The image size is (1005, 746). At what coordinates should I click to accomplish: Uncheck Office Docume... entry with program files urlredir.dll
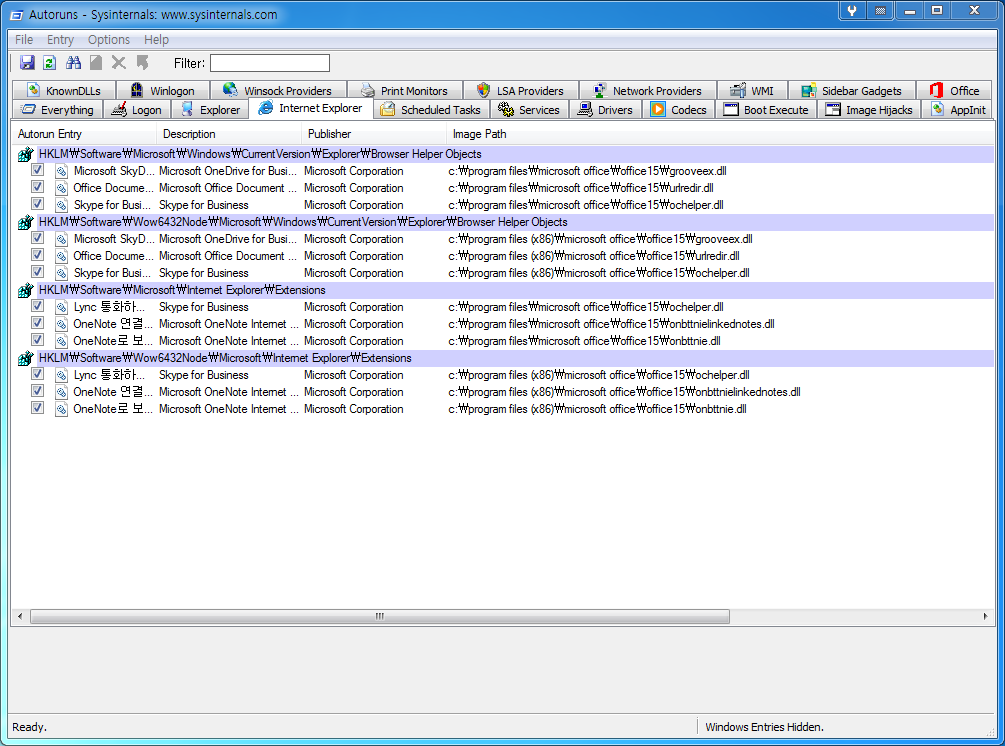coord(37,187)
